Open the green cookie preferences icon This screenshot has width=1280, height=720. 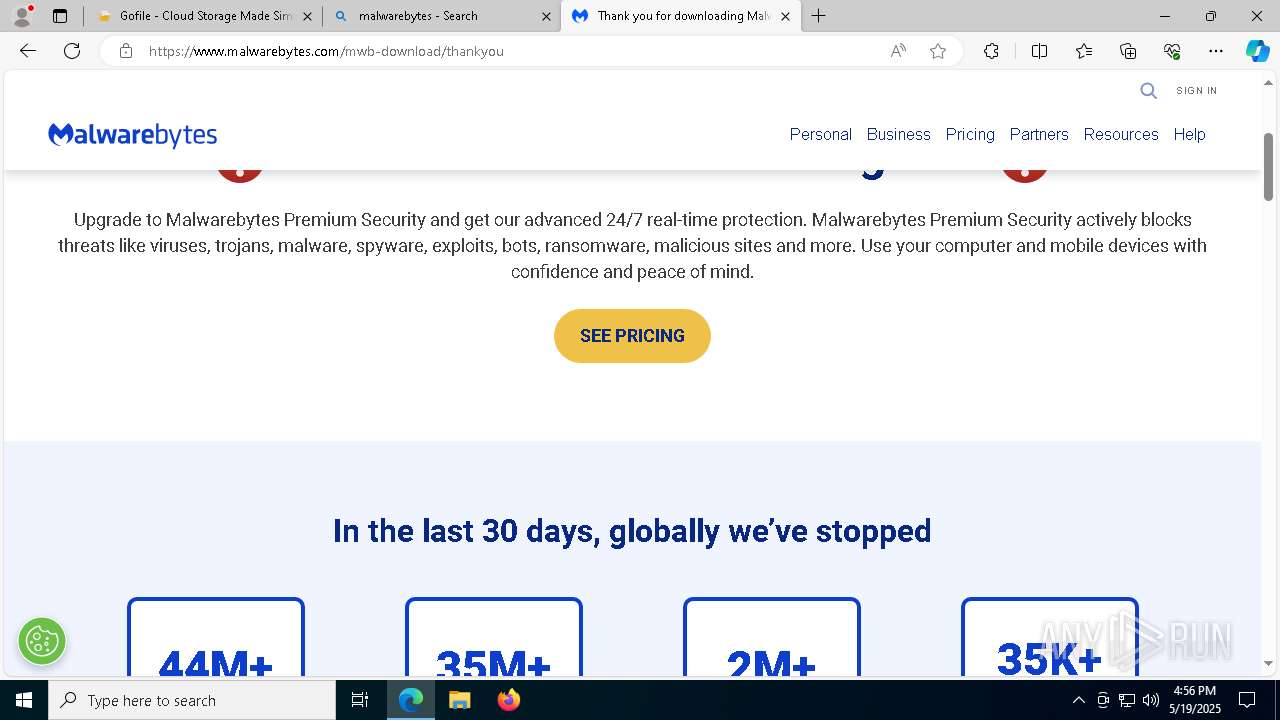(42, 641)
